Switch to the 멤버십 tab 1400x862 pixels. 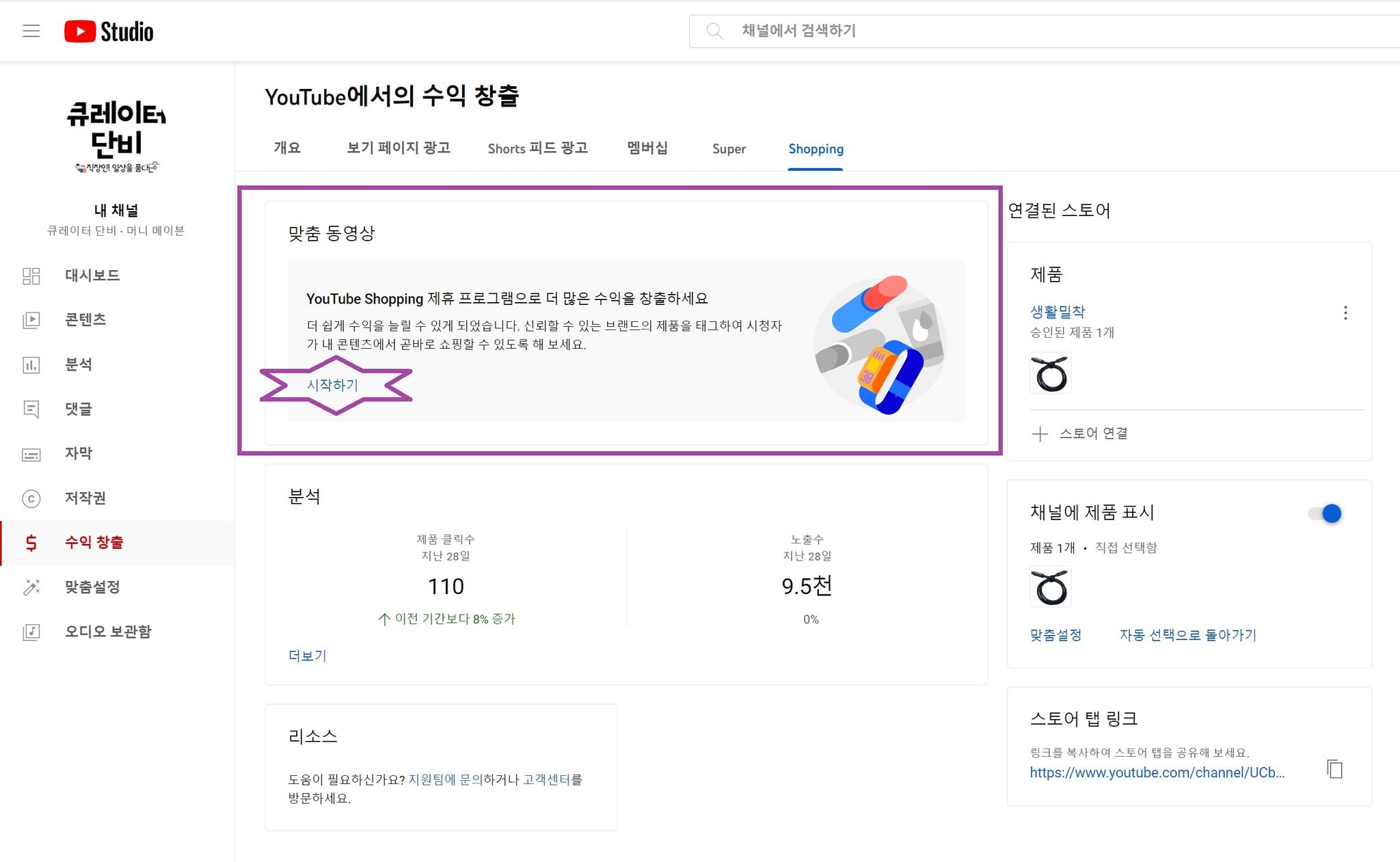point(647,148)
